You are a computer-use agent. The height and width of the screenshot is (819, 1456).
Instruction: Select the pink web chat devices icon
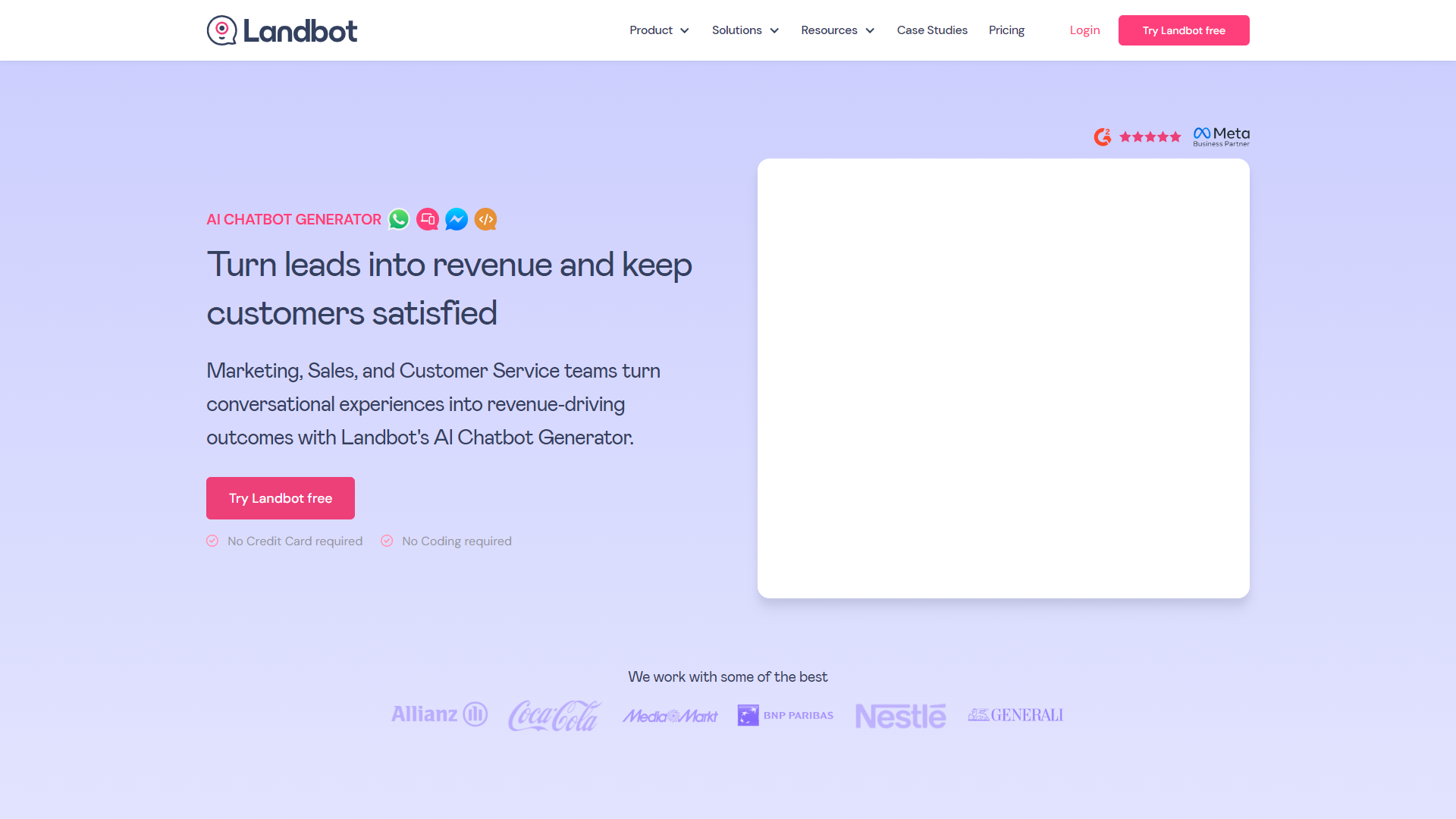pyautogui.click(x=427, y=219)
